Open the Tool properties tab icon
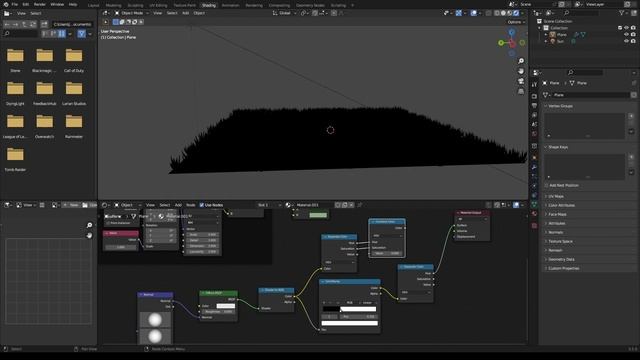640x360 pixels. [534, 84]
